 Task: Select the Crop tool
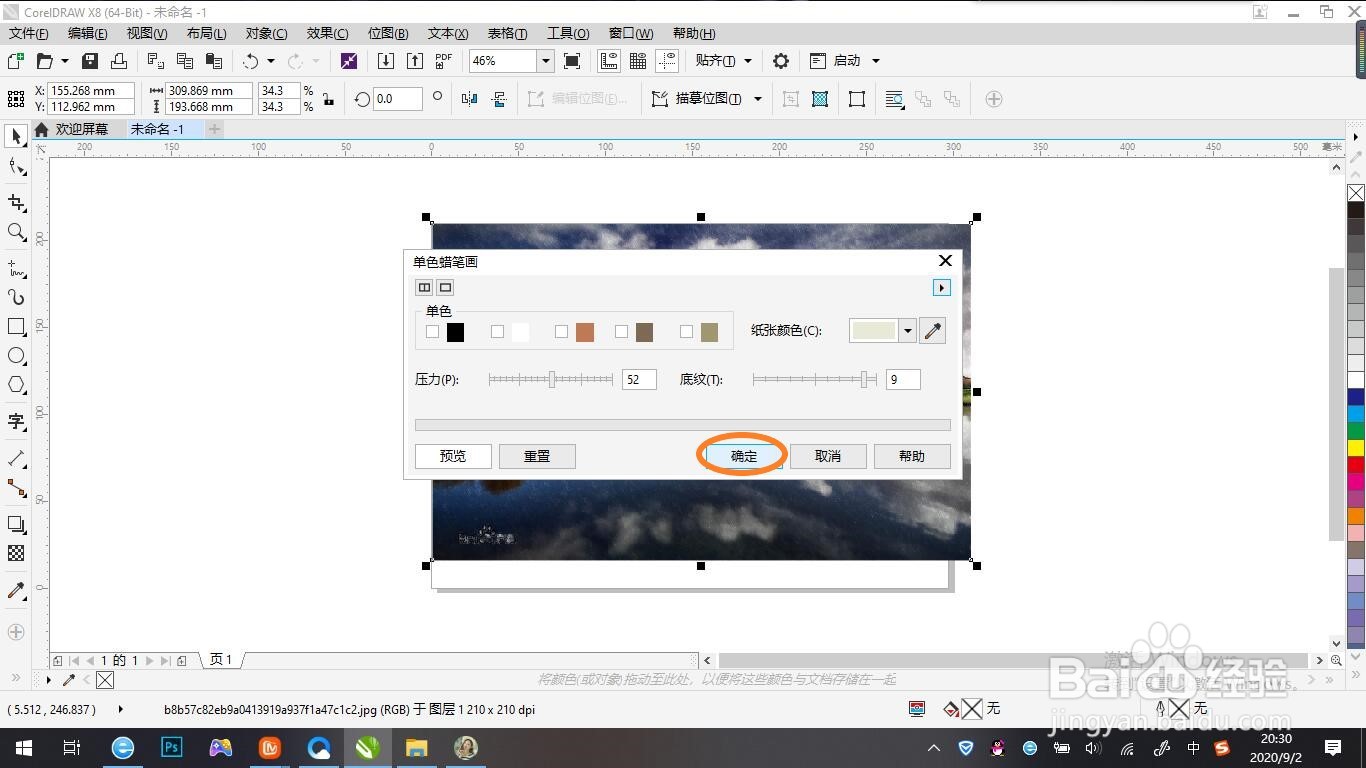tap(16, 203)
